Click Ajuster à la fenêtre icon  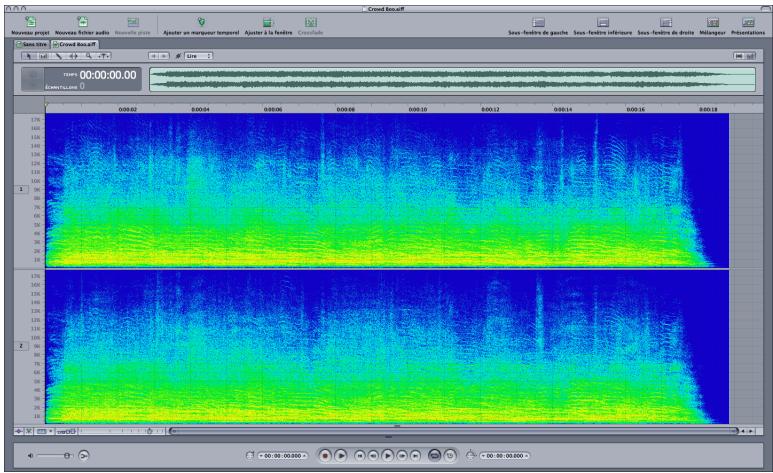pyautogui.click(x=268, y=22)
